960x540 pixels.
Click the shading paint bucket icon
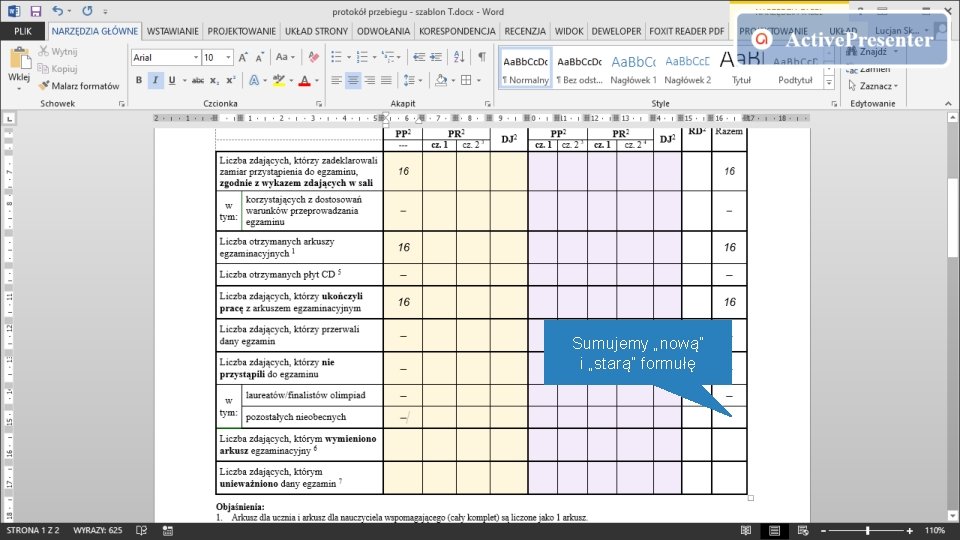[x=441, y=80]
